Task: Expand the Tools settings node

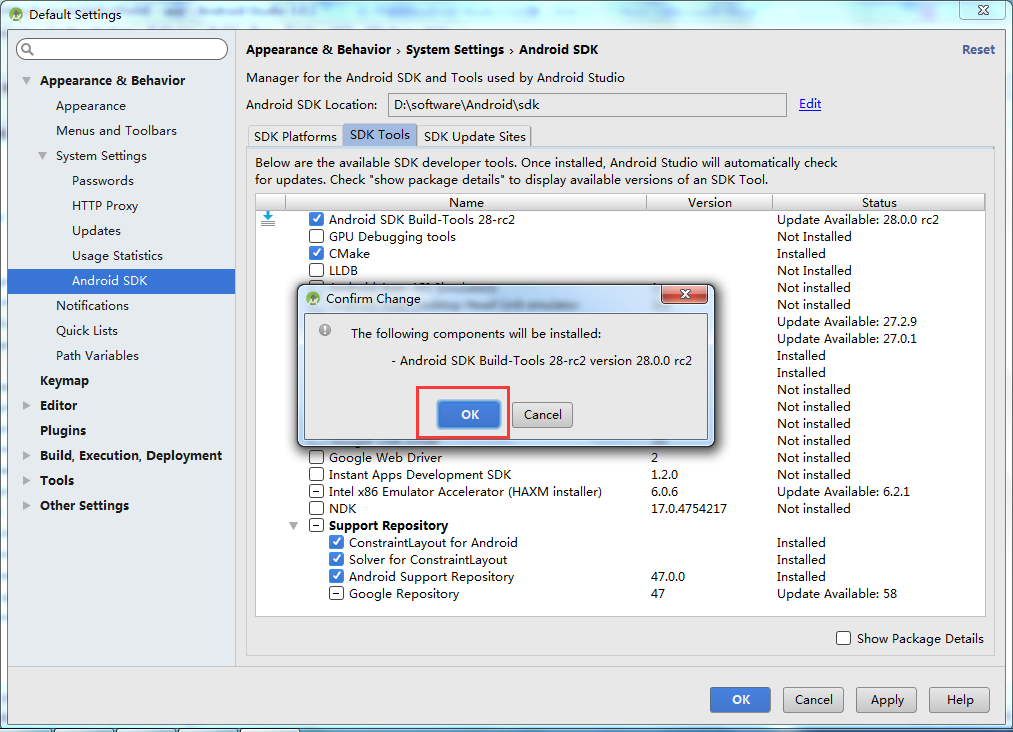Action: click(x=26, y=480)
